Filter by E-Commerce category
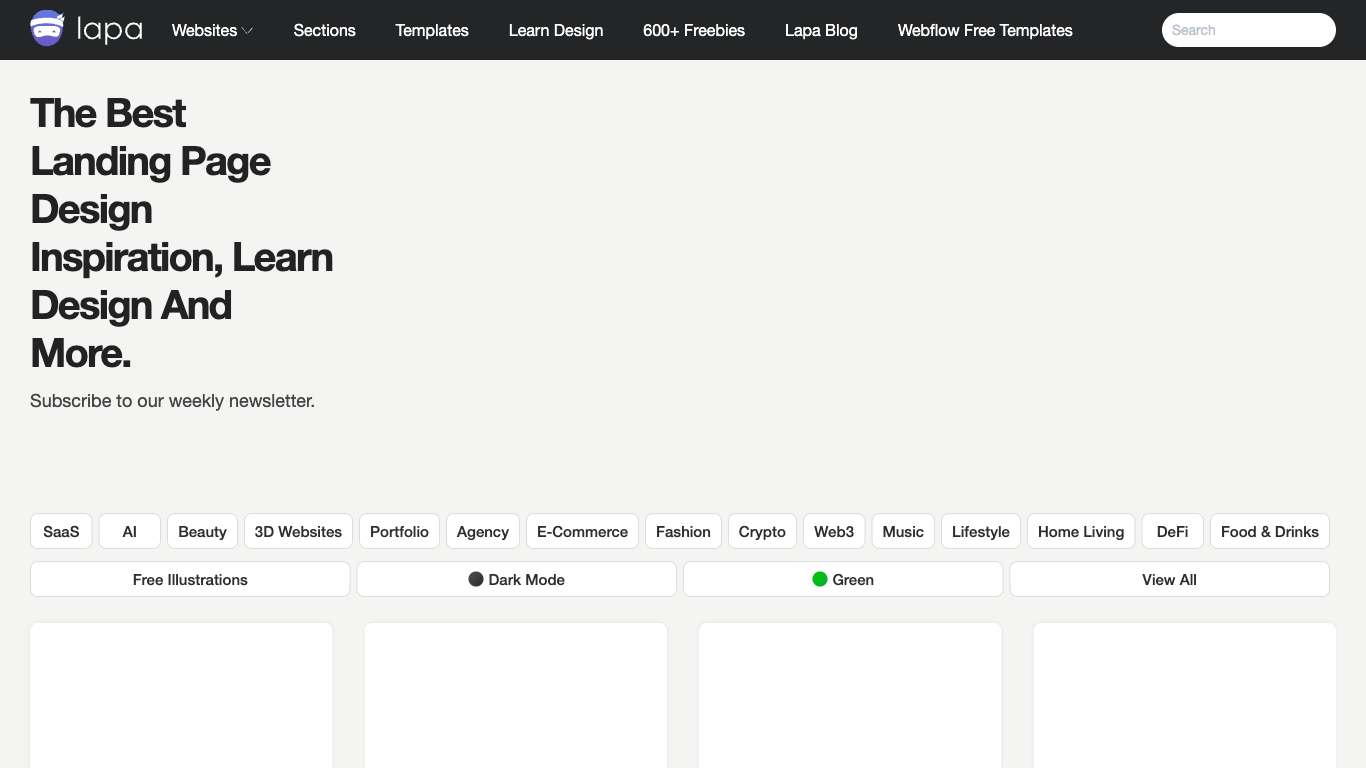Image resolution: width=1366 pixels, height=768 pixels. pyautogui.click(x=582, y=532)
